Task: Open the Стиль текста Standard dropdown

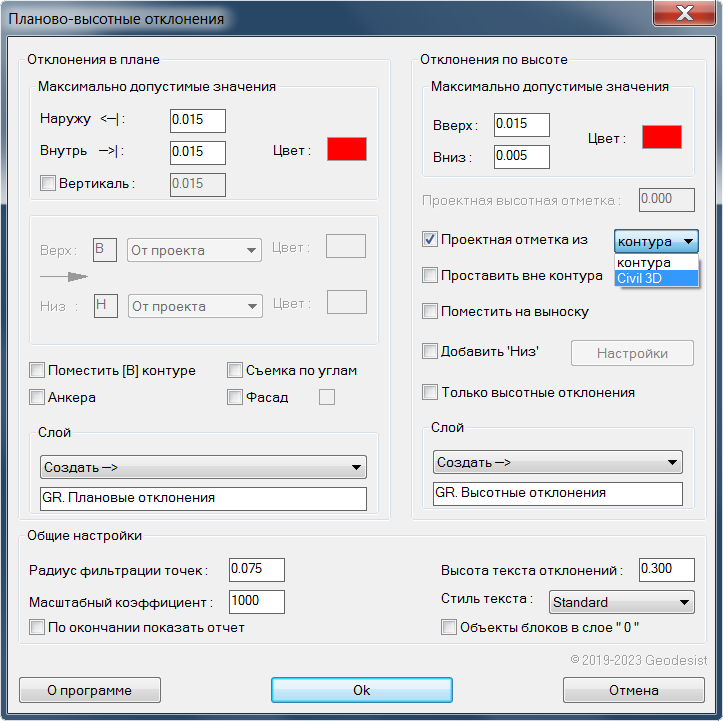Action: point(621,602)
